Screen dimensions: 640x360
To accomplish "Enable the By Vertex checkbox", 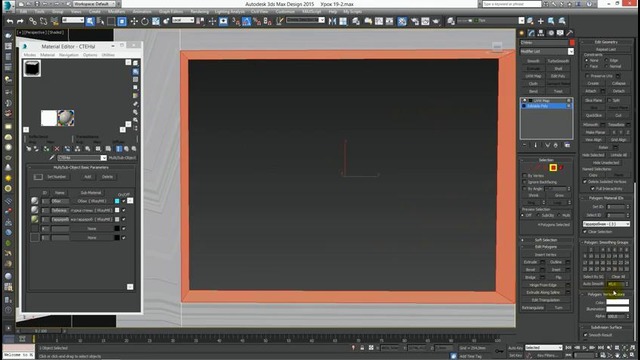I will coord(525,176).
